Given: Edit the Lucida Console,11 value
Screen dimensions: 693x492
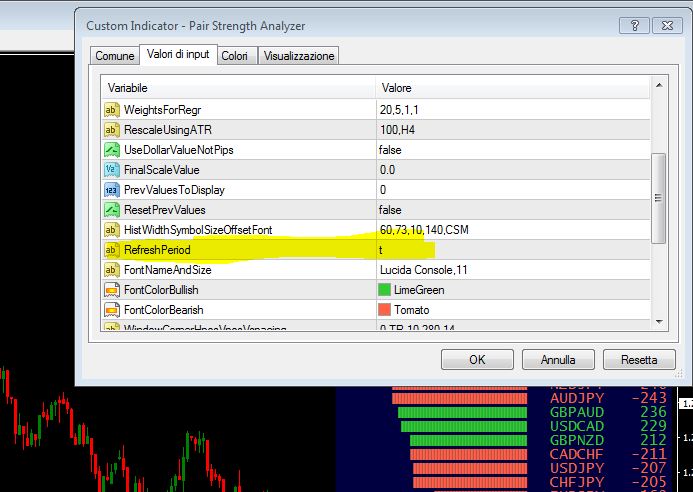Looking at the screenshot, I should coord(513,270).
